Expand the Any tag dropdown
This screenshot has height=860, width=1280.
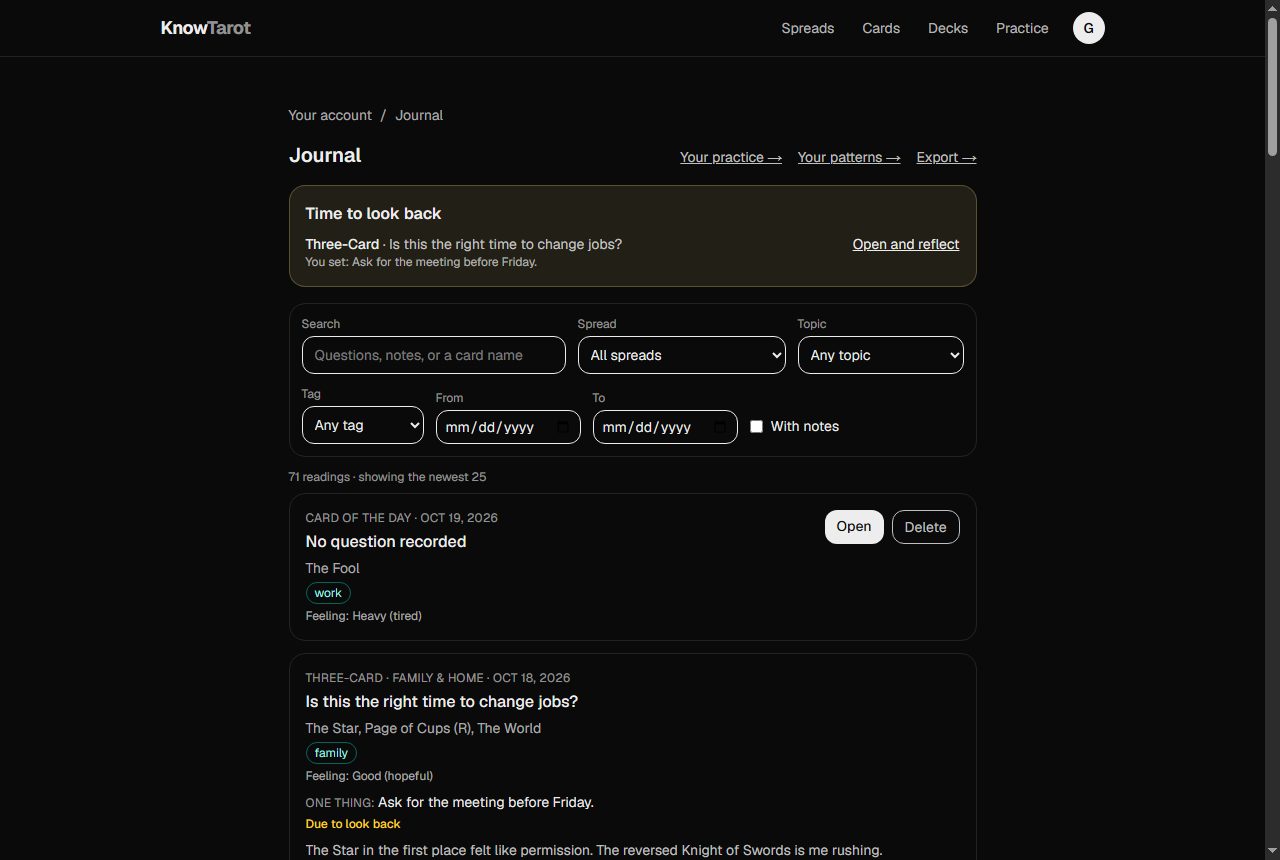click(x=363, y=425)
